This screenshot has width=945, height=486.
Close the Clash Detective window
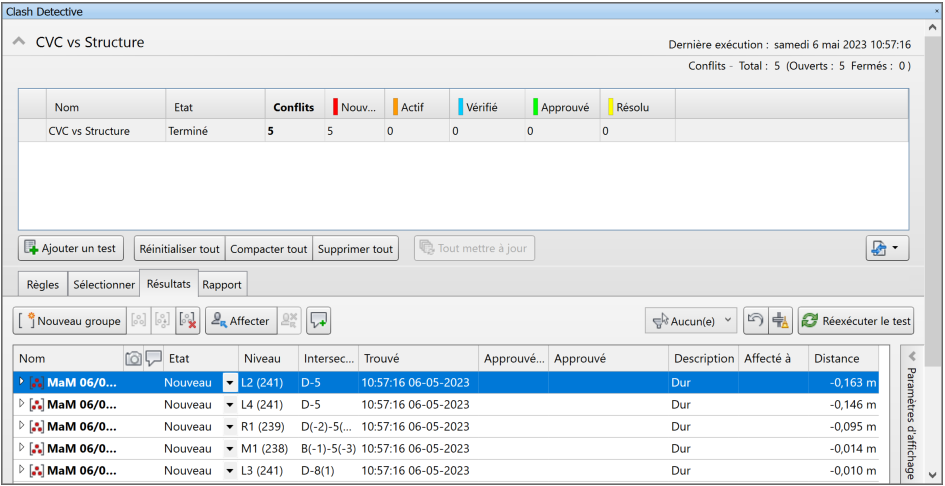coord(936,11)
